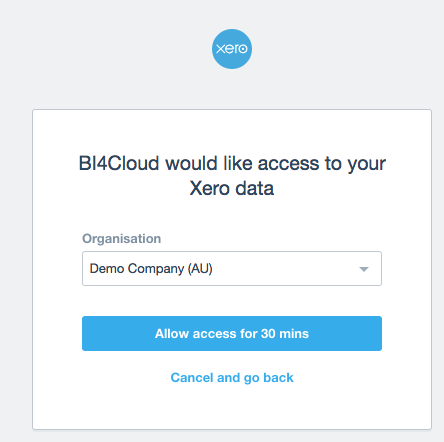Image resolution: width=444 pixels, height=442 pixels.
Task: Click the gray triangle beside Demo Company
Action: [364, 269]
